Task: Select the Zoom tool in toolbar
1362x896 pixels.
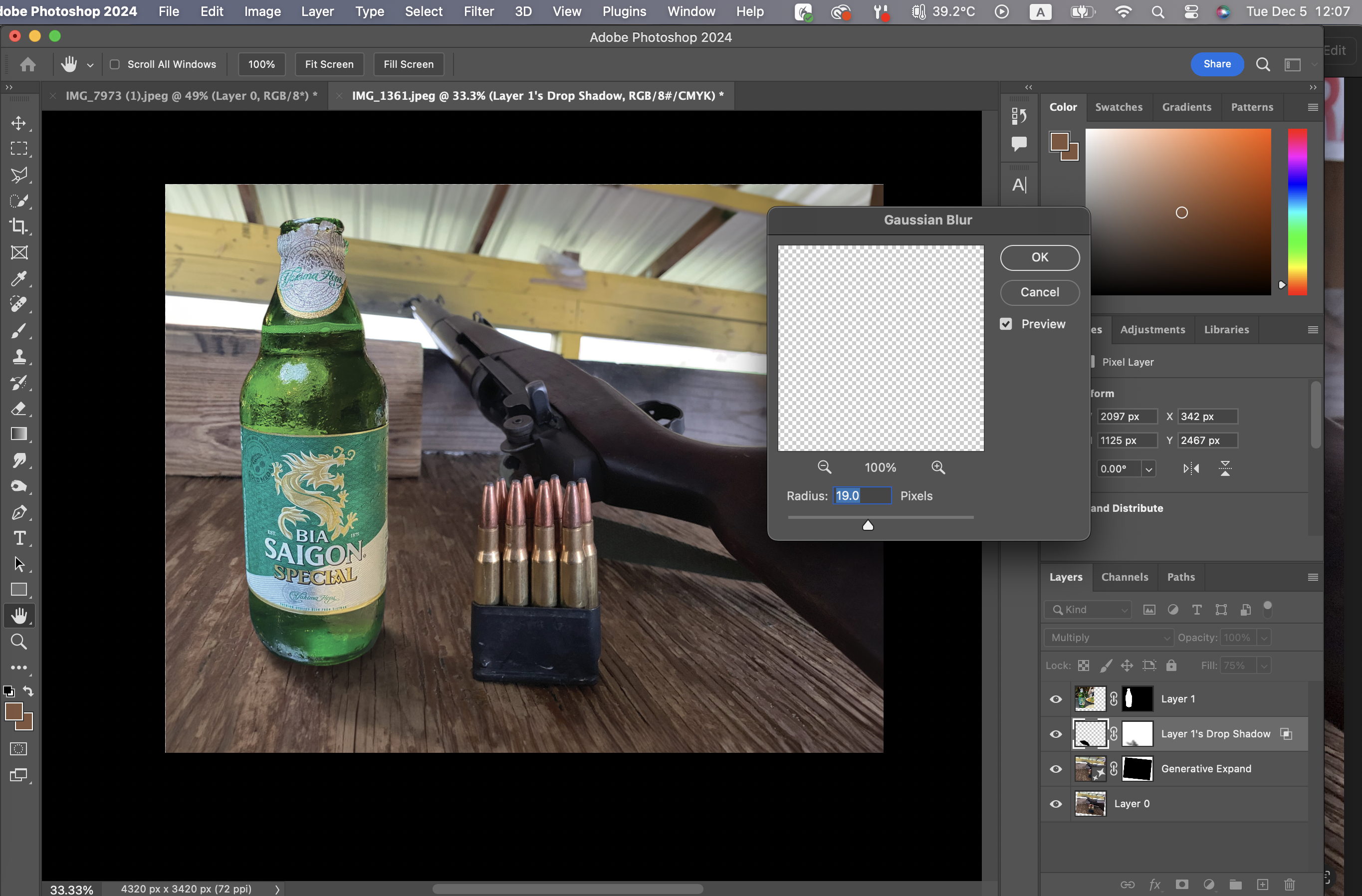Action: coord(19,642)
